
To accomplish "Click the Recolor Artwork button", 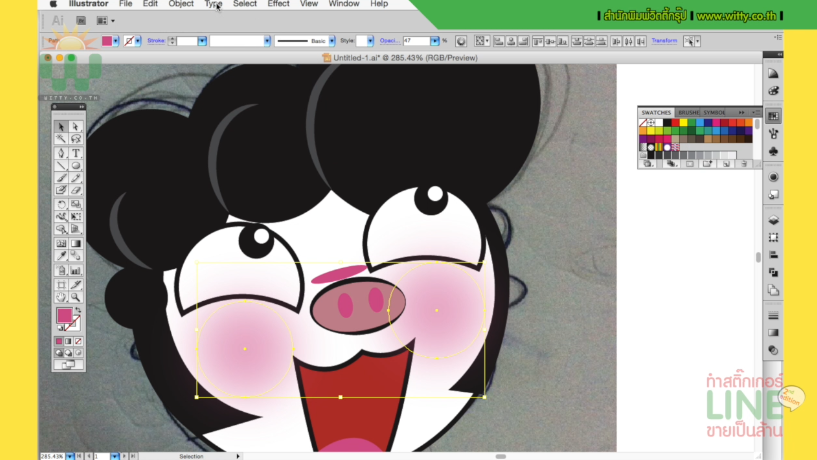I will coord(461,41).
